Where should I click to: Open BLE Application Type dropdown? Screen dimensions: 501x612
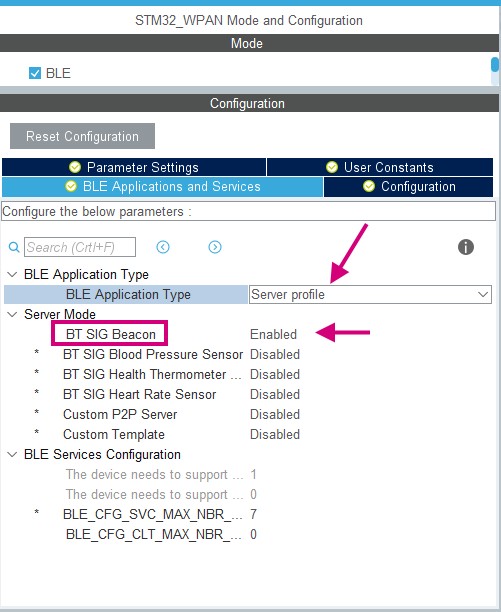(x=370, y=294)
